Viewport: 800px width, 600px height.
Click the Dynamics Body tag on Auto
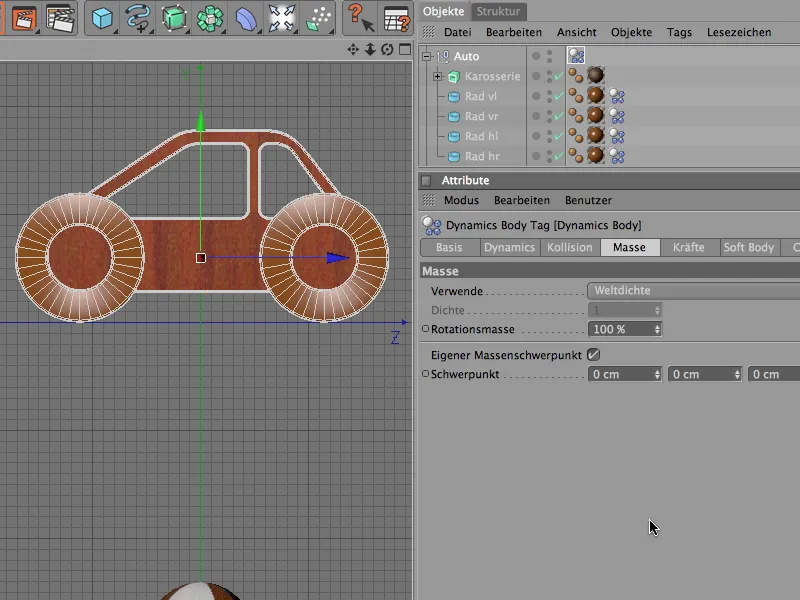577,57
